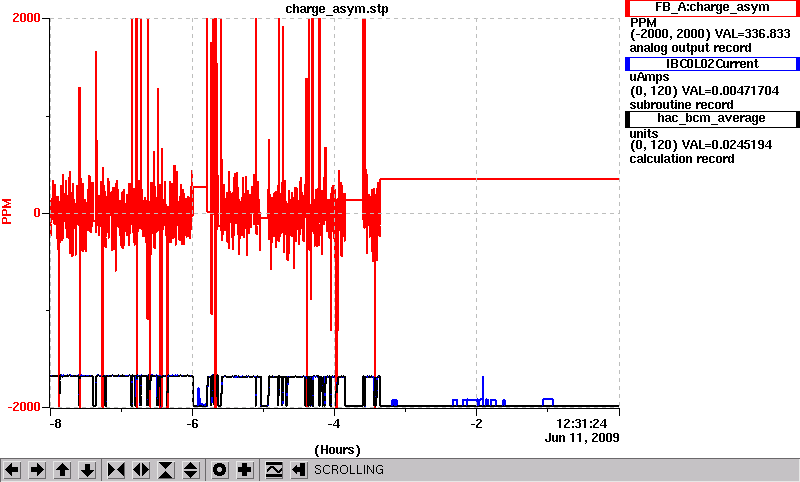Pan the plot left with the left arrow

12,470
